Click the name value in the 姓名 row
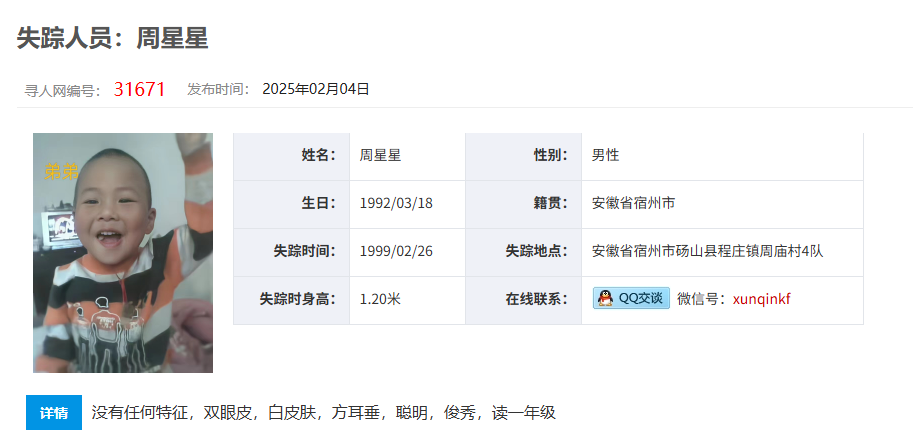The height and width of the screenshot is (448, 913). pos(380,155)
